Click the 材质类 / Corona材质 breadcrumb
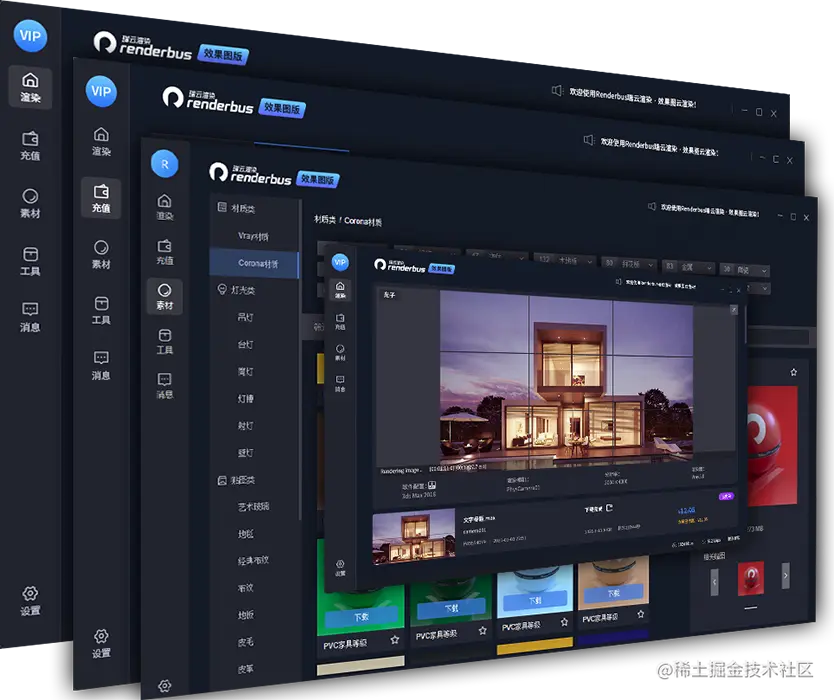The image size is (834, 700). tap(348, 220)
